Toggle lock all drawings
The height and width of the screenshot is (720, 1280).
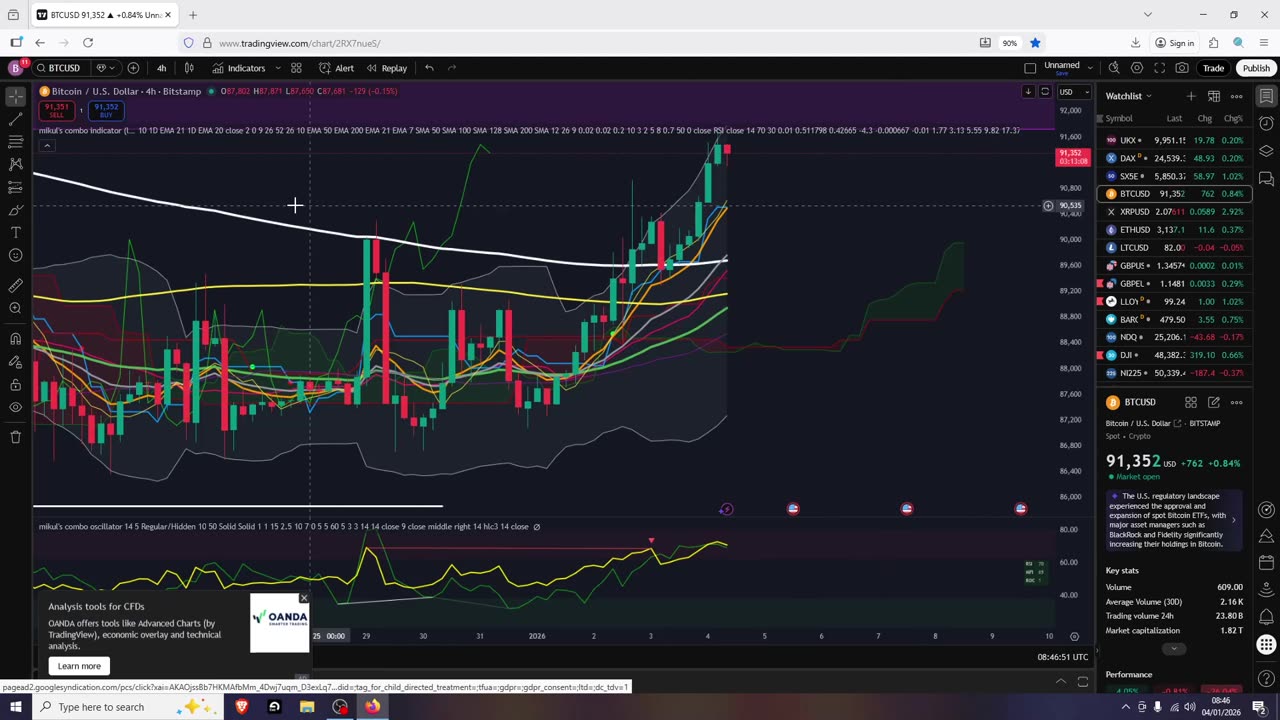(x=15, y=384)
